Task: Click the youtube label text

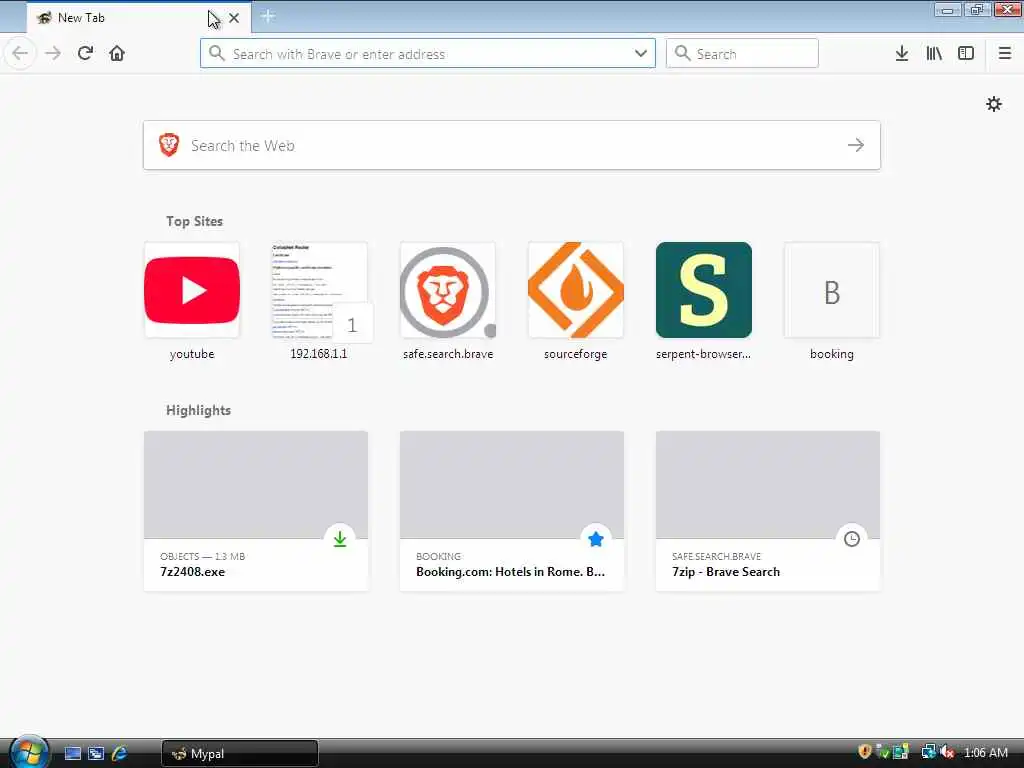Action: [192, 354]
